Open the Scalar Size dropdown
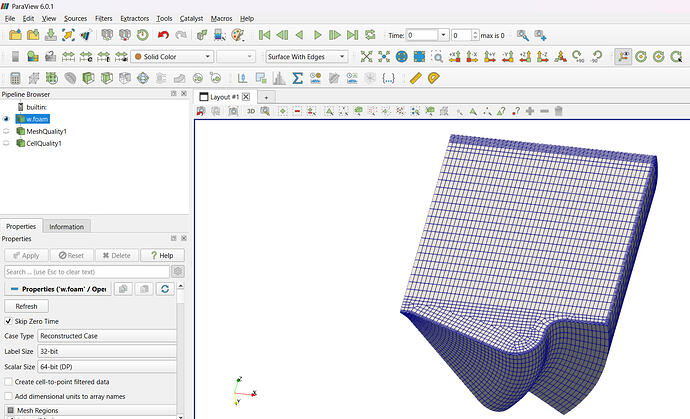The image size is (690, 419). pyautogui.click(x=107, y=367)
